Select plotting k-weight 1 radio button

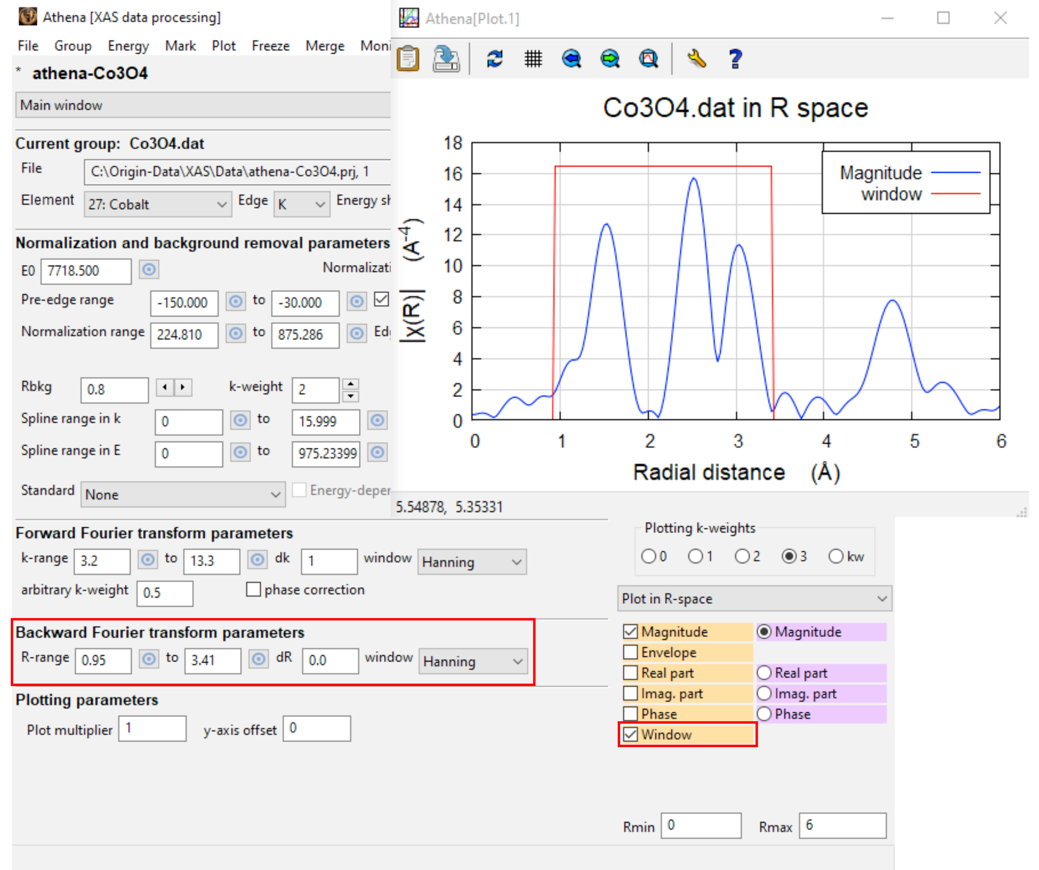(695, 557)
